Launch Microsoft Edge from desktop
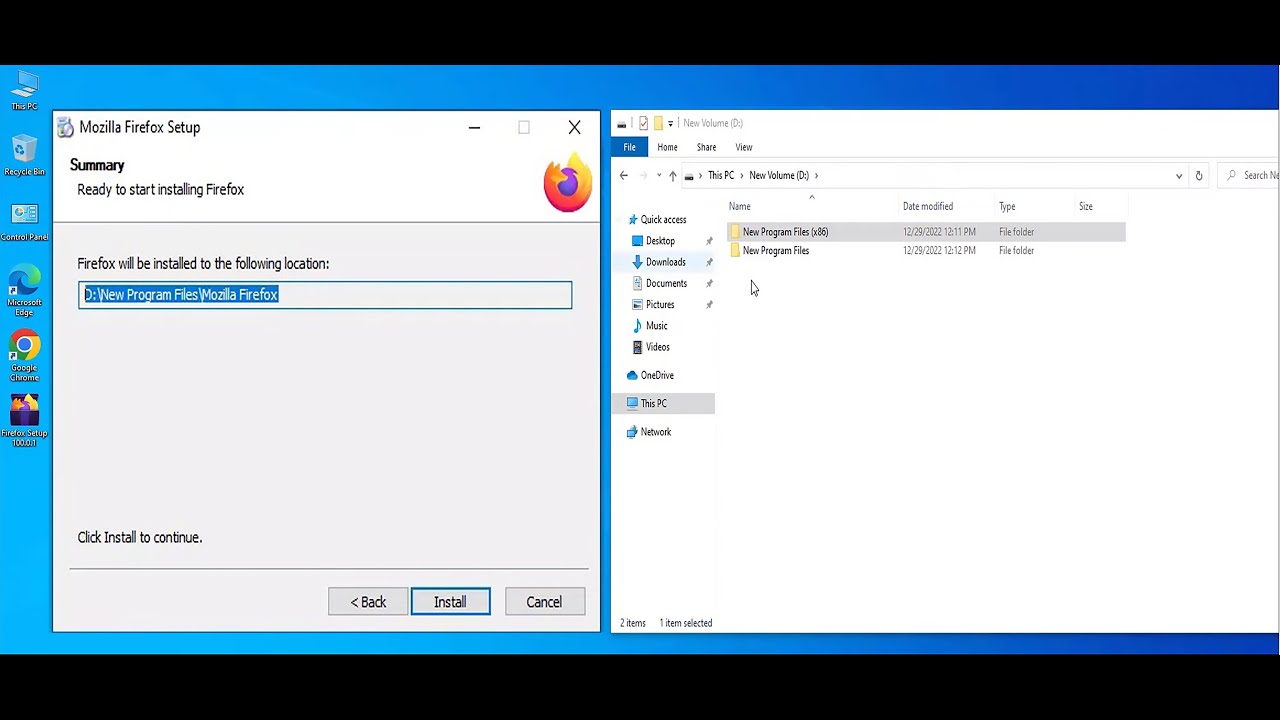The width and height of the screenshot is (1280, 720). click(x=24, y=292)
